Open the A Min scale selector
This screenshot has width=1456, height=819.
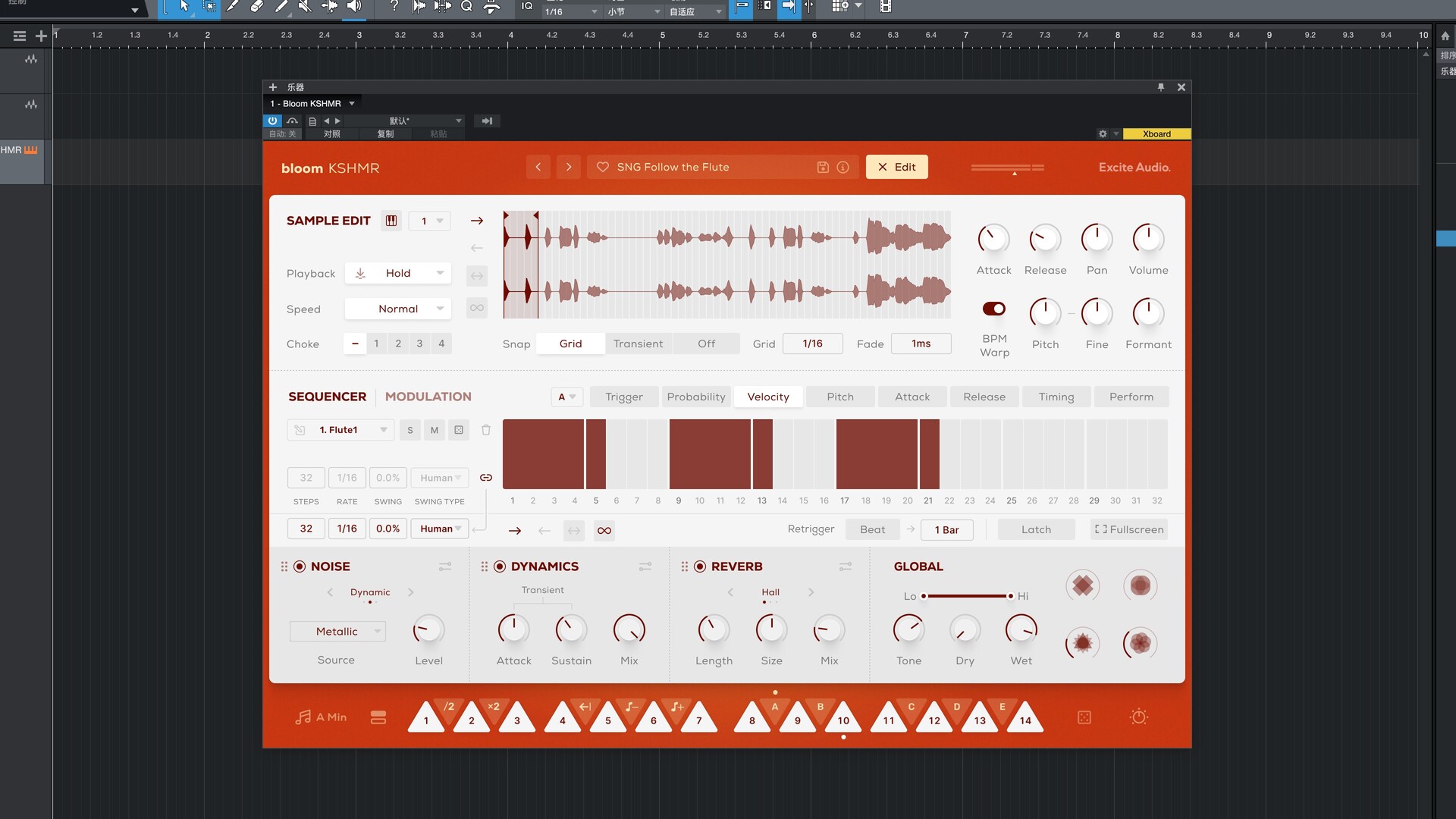[321, 717]
